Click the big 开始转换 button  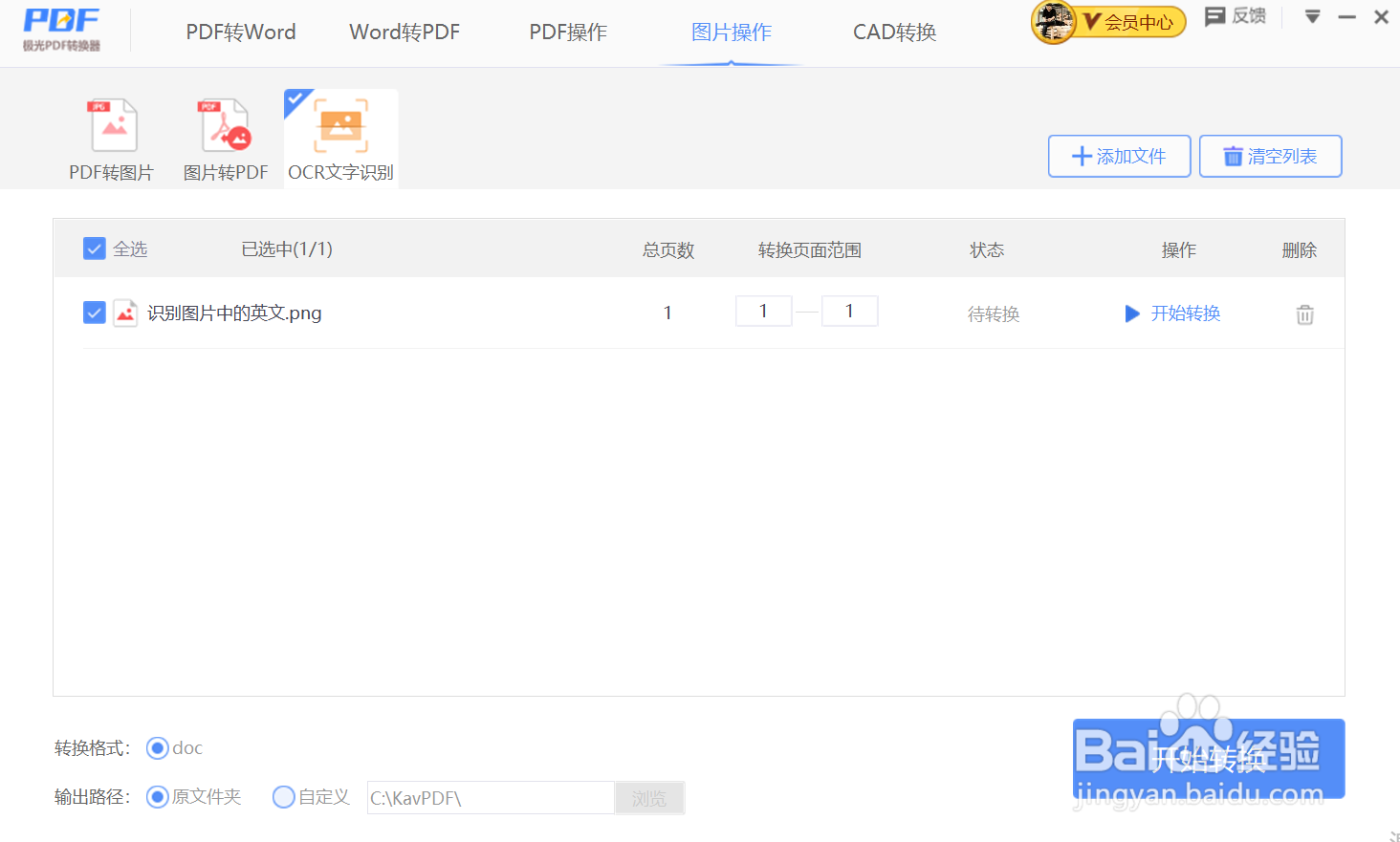pyautogui.click(x=1209, y=759)
